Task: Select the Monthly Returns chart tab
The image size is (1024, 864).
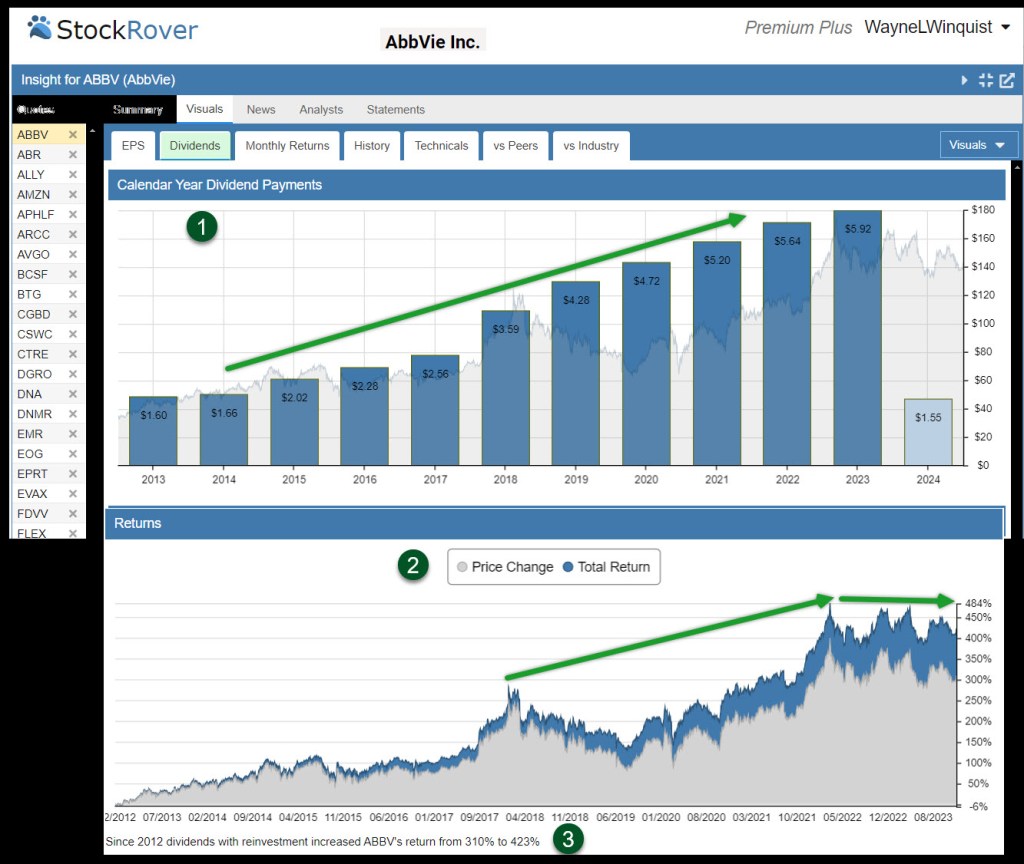Action: pyautogui.click(x=287, y=146)
